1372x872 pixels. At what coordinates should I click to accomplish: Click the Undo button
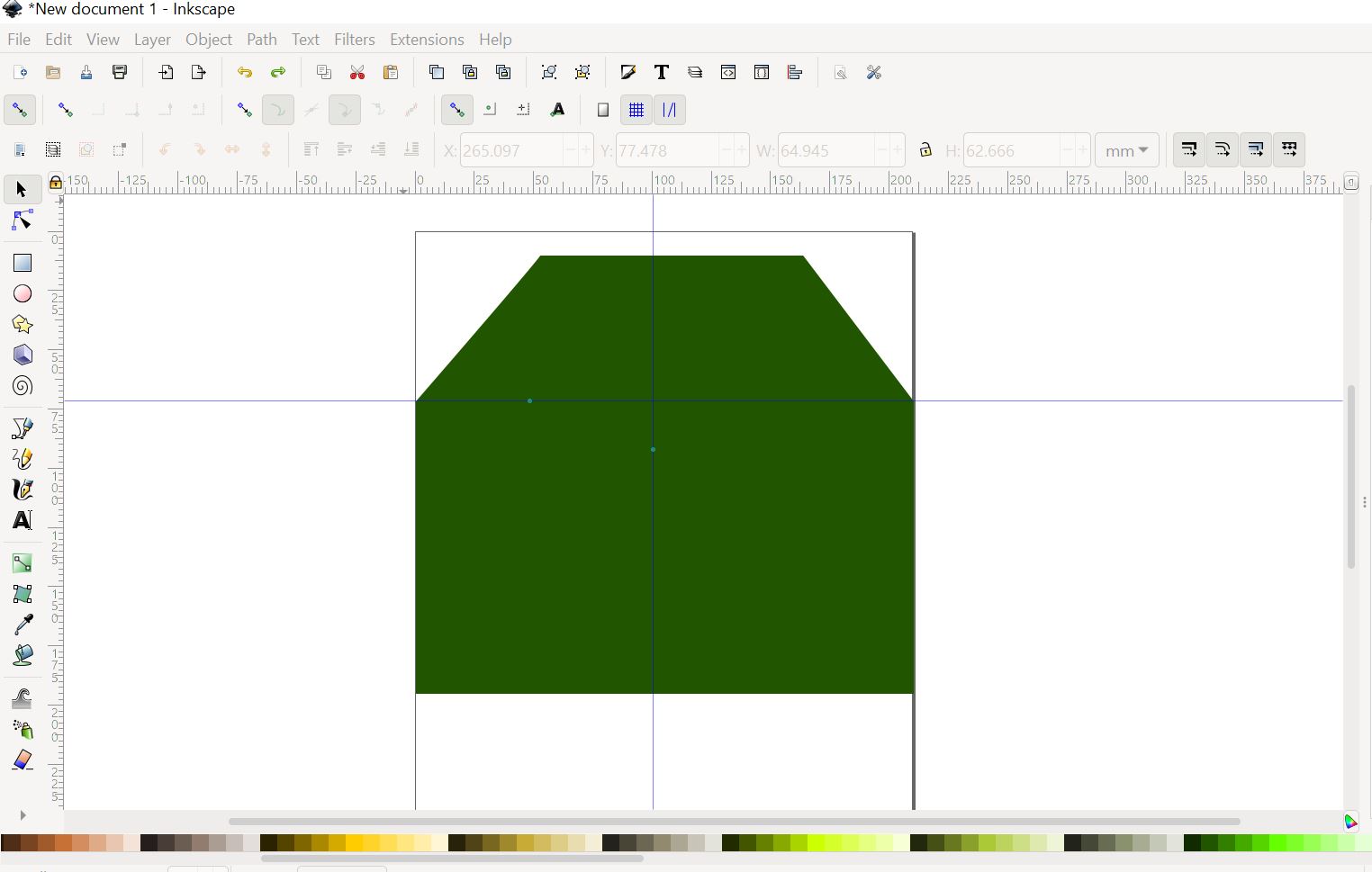[x=245, y=73]
